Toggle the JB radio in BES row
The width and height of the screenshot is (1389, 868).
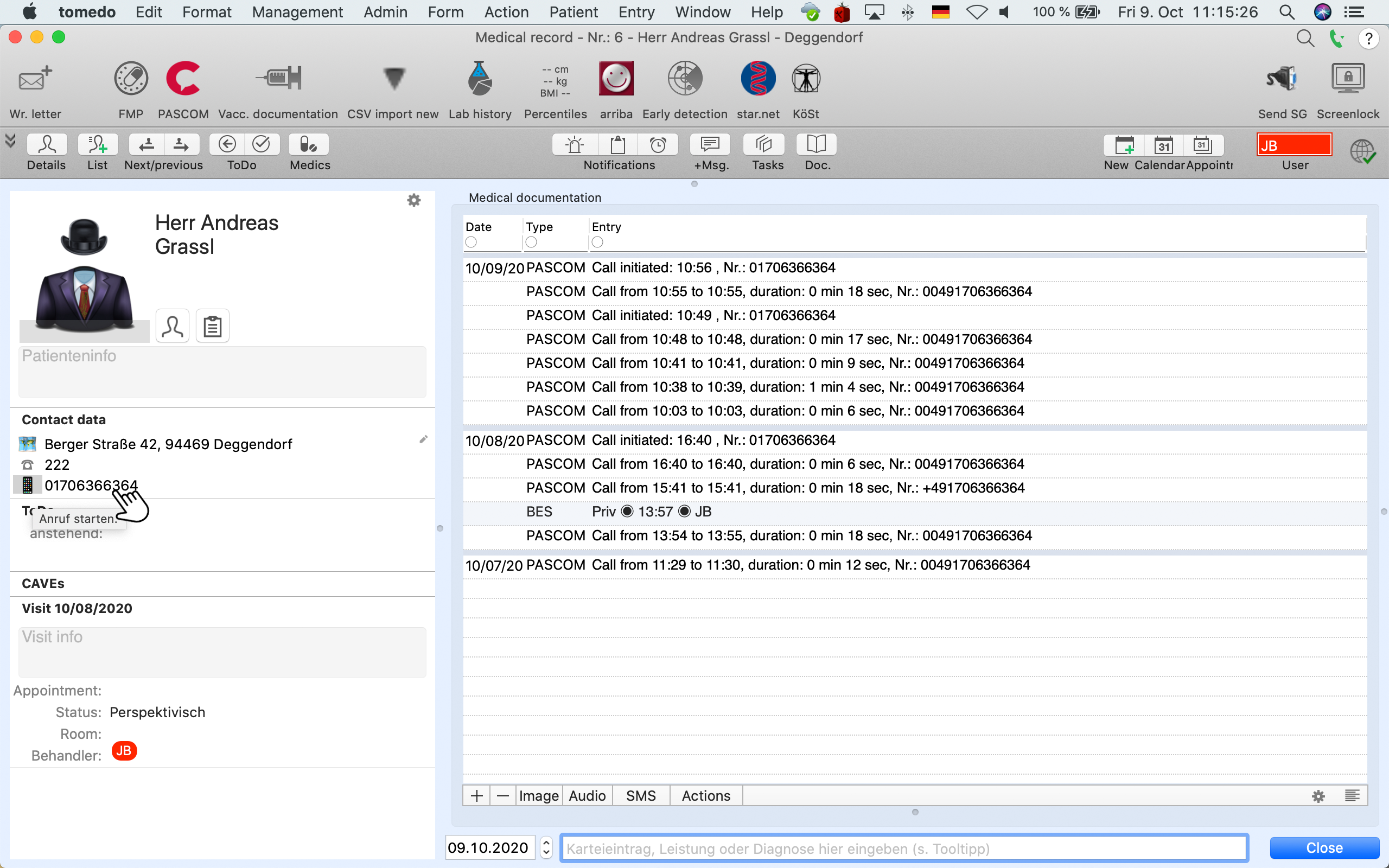(x=684, y=512)
